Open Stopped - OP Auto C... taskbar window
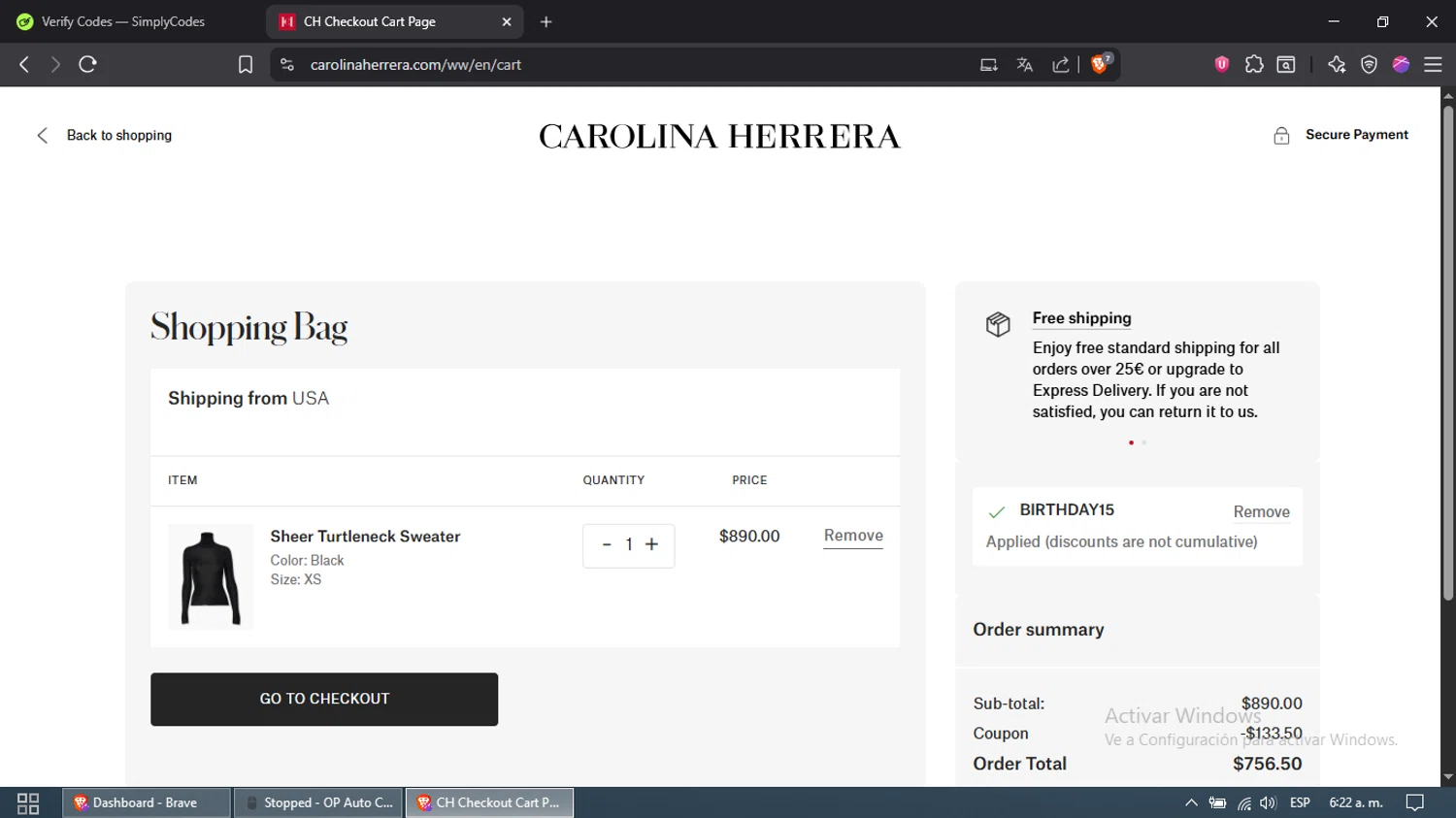Screen dimensions: 1456x818 tap(318, 803)
